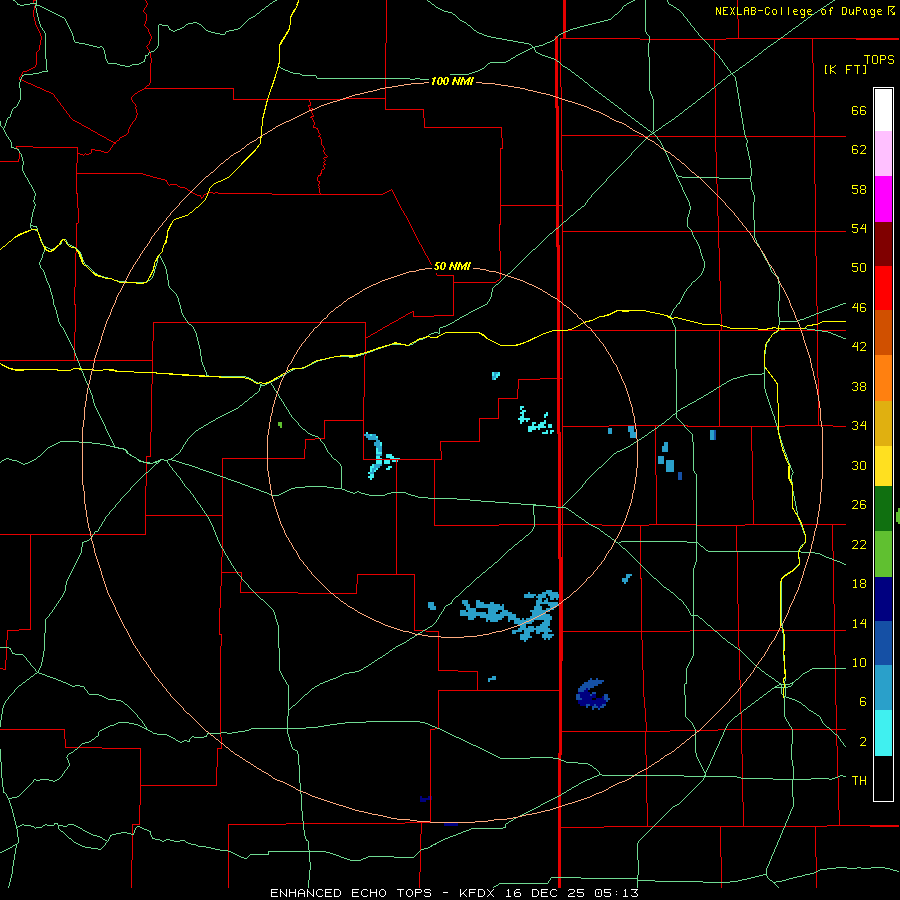
Task: Click the "[K FT]" legend units label
Action: pyautogui.click(x=845, y=69)
